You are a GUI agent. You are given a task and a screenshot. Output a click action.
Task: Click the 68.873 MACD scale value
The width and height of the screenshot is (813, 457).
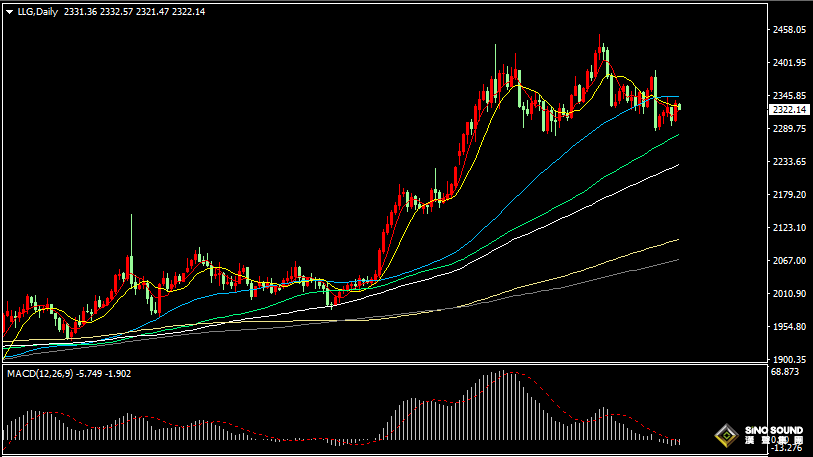(x=787, y=372)
